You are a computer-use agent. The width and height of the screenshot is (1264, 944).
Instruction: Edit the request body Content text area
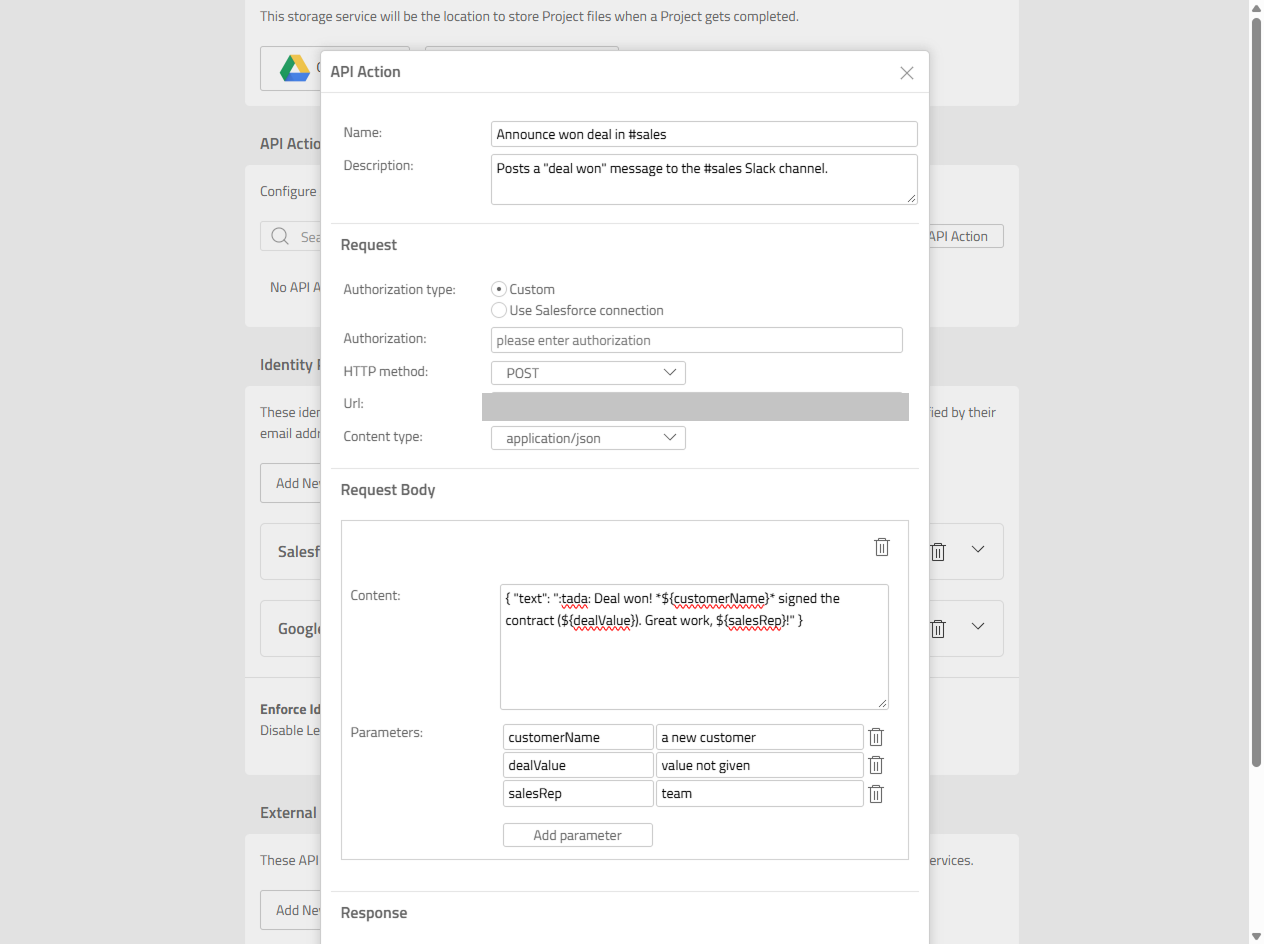click(x=694, y=647)
